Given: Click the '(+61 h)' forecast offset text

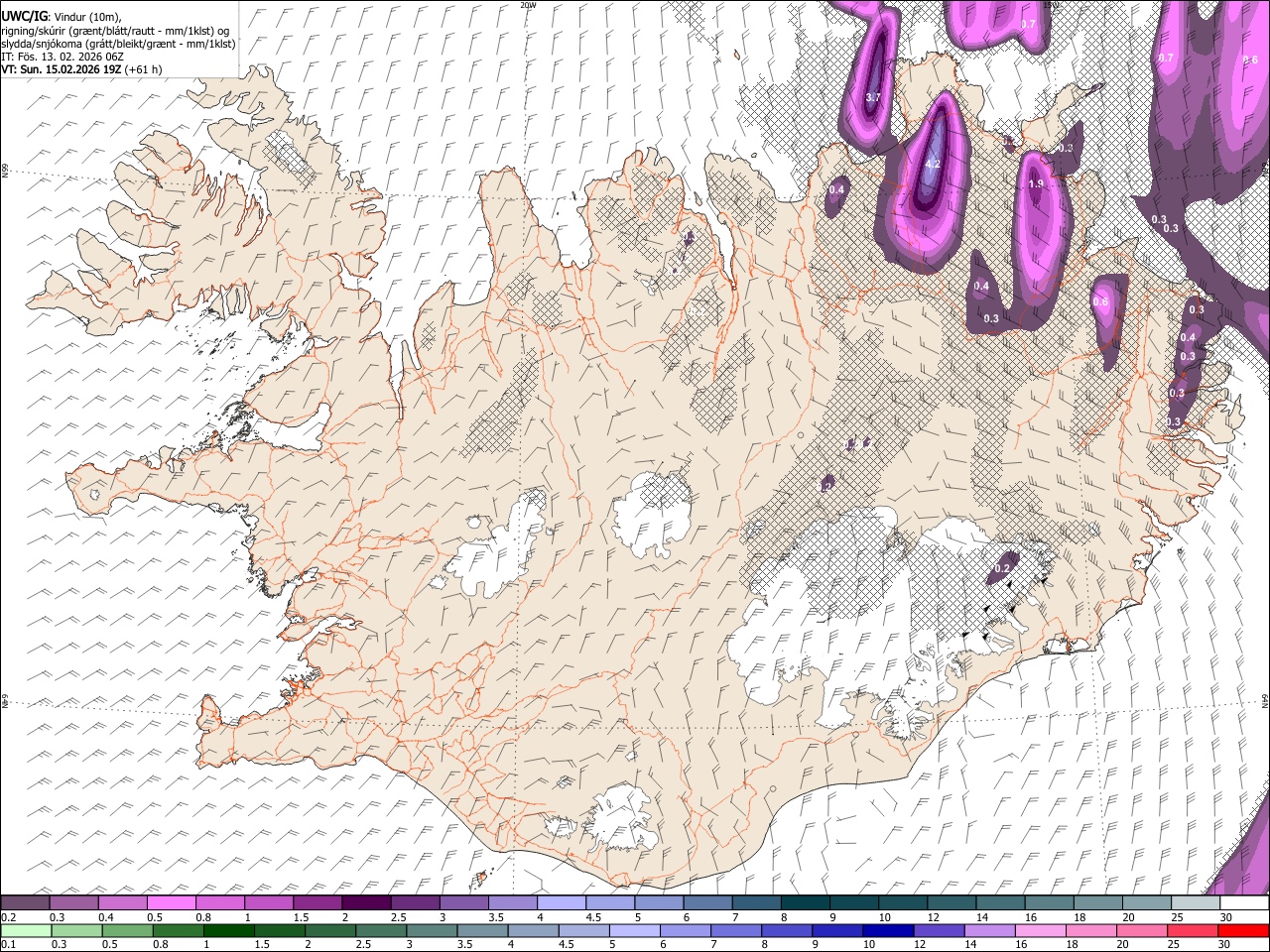Looking at the screenshot, I should pyautogui.click(x=144, y=69).
